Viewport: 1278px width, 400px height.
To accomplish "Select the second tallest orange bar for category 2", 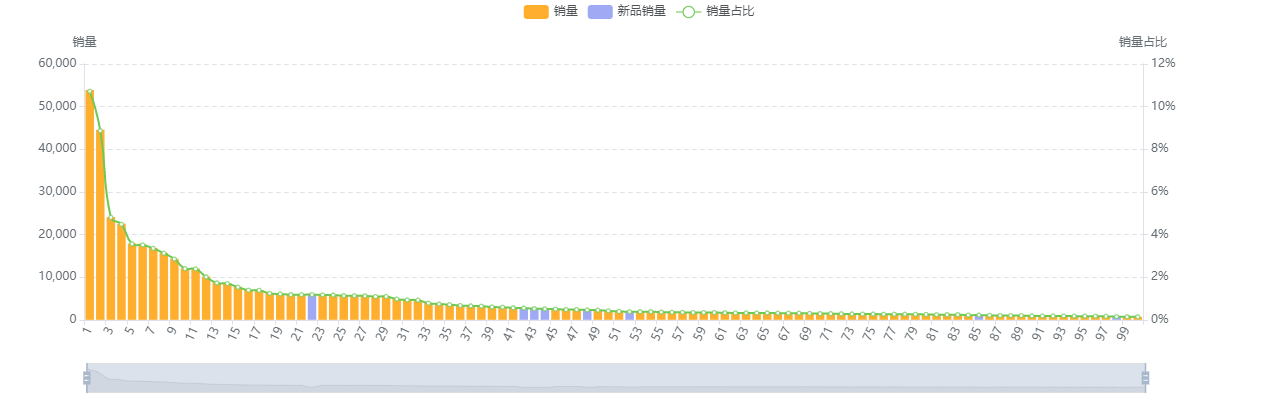I will 100,225.
